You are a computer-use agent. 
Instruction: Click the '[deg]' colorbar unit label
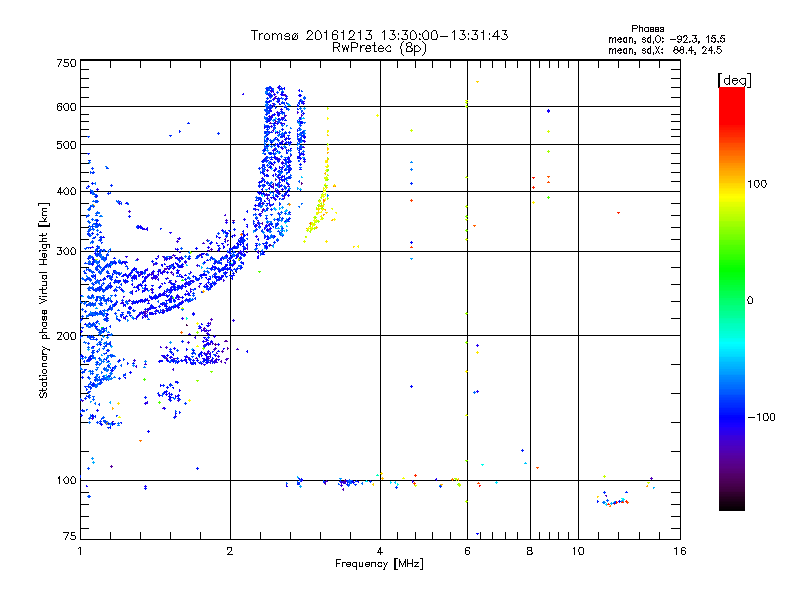pyautogui.click(x=734, y=81)
